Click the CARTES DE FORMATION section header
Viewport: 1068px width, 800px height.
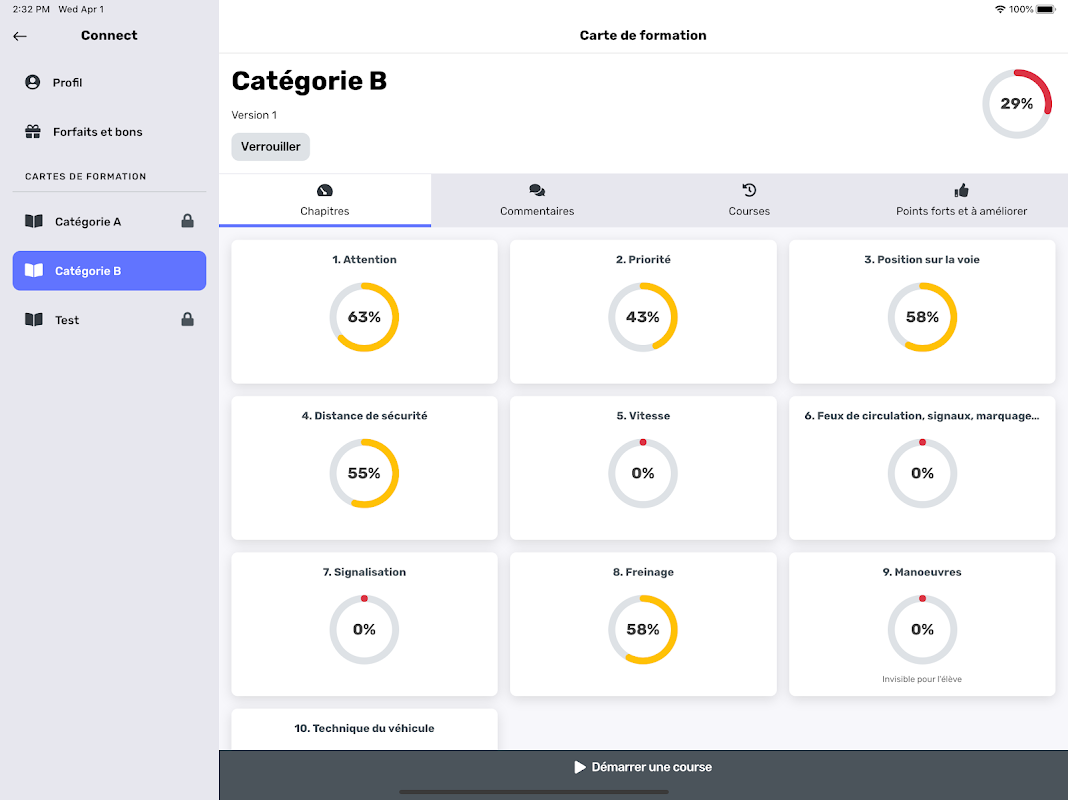(x=86, y=176)
